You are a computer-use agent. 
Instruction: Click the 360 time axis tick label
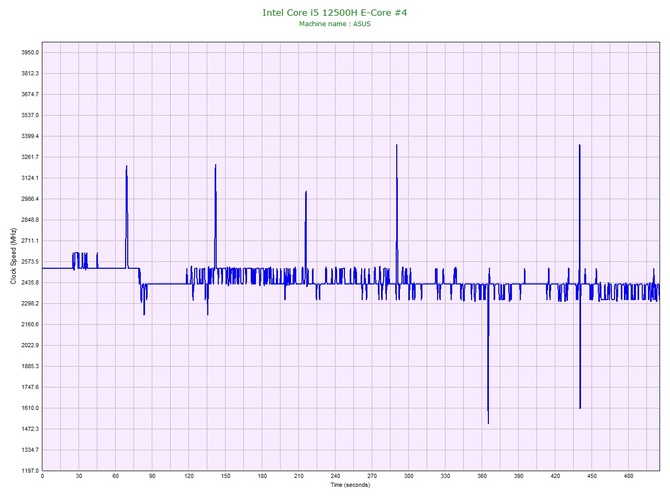point(482,476)
